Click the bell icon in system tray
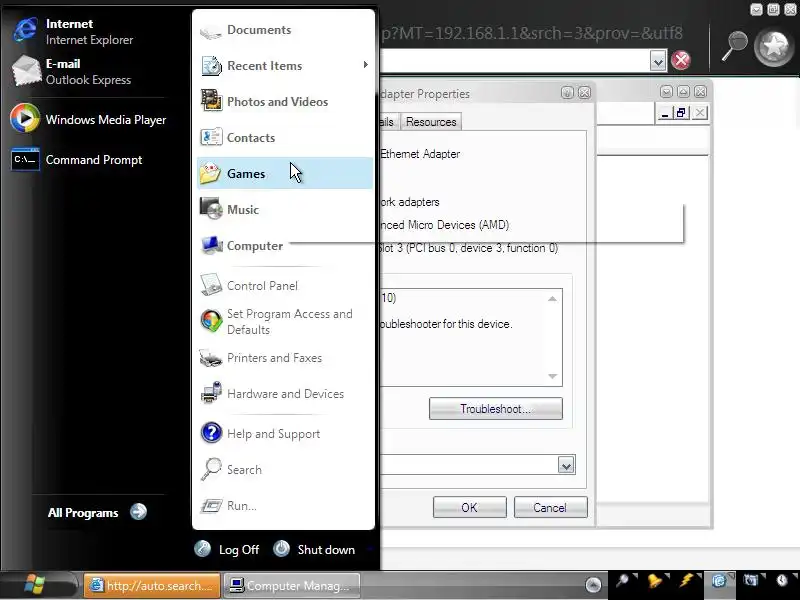This screenshot has height=600, width=800. click(x=655, y=581)
